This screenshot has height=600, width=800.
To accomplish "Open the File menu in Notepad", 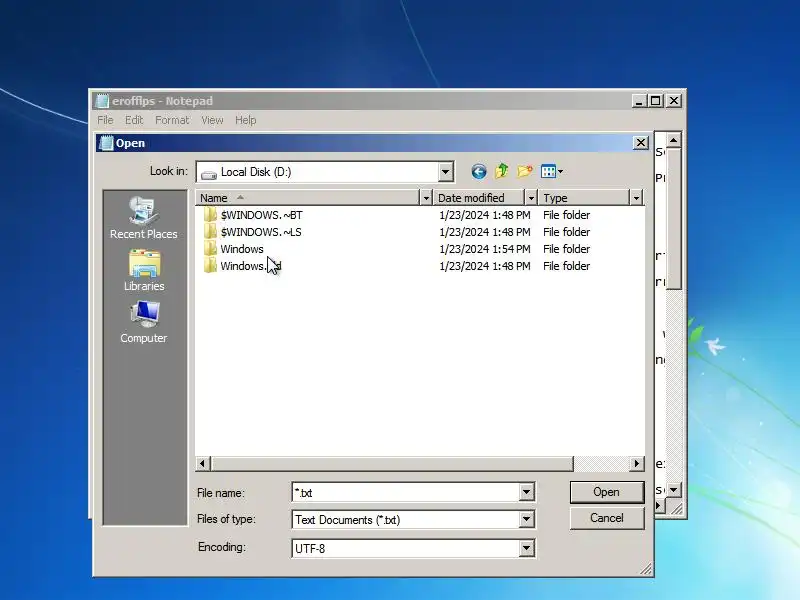I will pyautogui.click(x=105, y=120).
